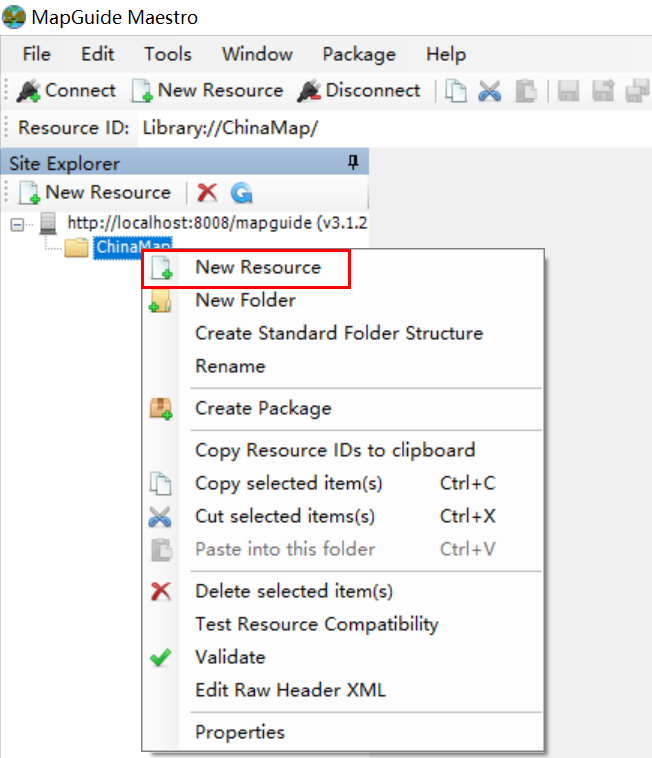The width and height of the screenshot is (652, 758).
Task: Choose Cut selected items(s)
Action: click(x=343, y=516)
